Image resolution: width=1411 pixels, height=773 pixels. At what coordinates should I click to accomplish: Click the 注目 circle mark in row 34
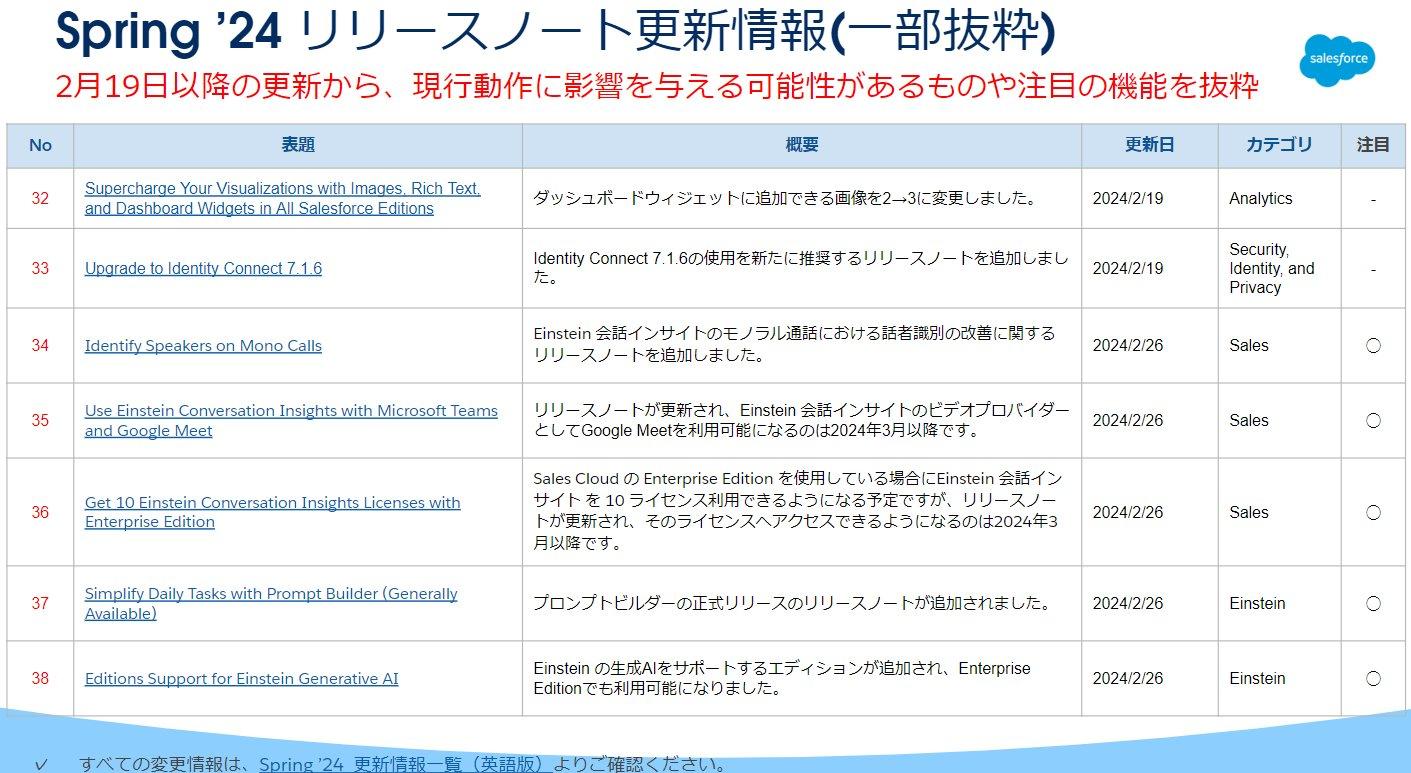pos(1373,345)
